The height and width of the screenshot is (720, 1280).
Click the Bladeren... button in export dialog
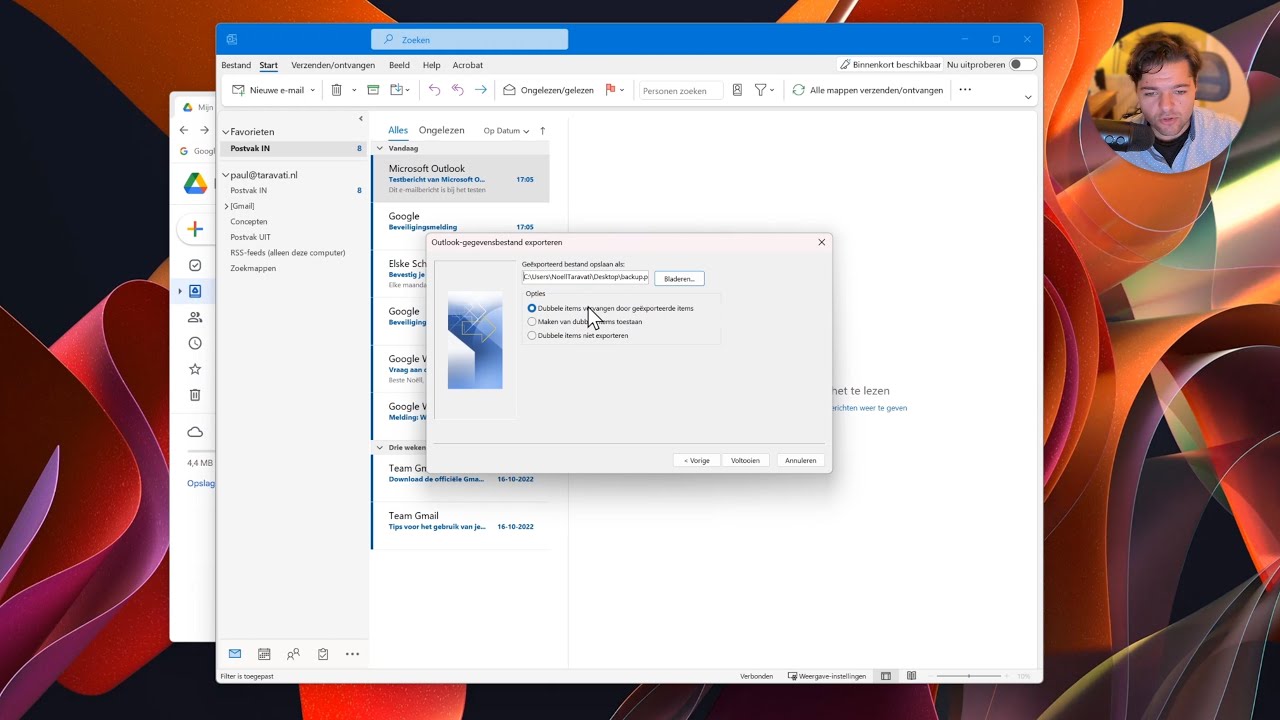point(679,279)
